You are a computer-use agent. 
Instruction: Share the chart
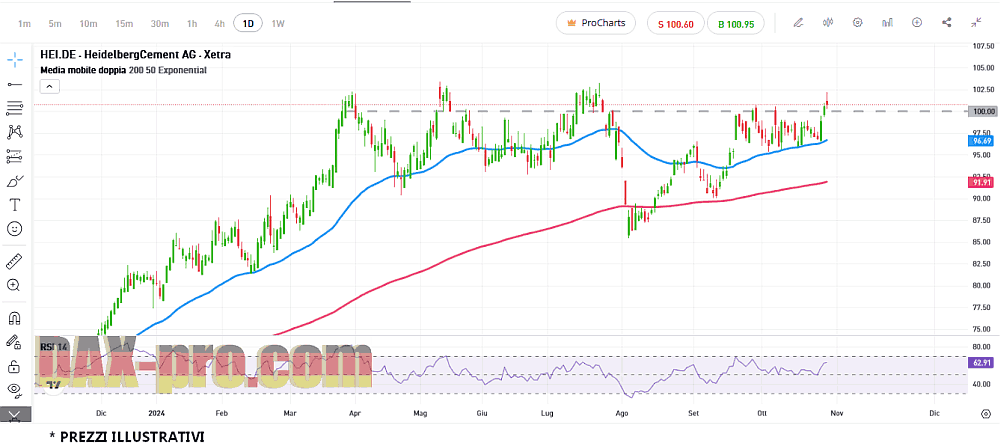(x=946, y=23)
